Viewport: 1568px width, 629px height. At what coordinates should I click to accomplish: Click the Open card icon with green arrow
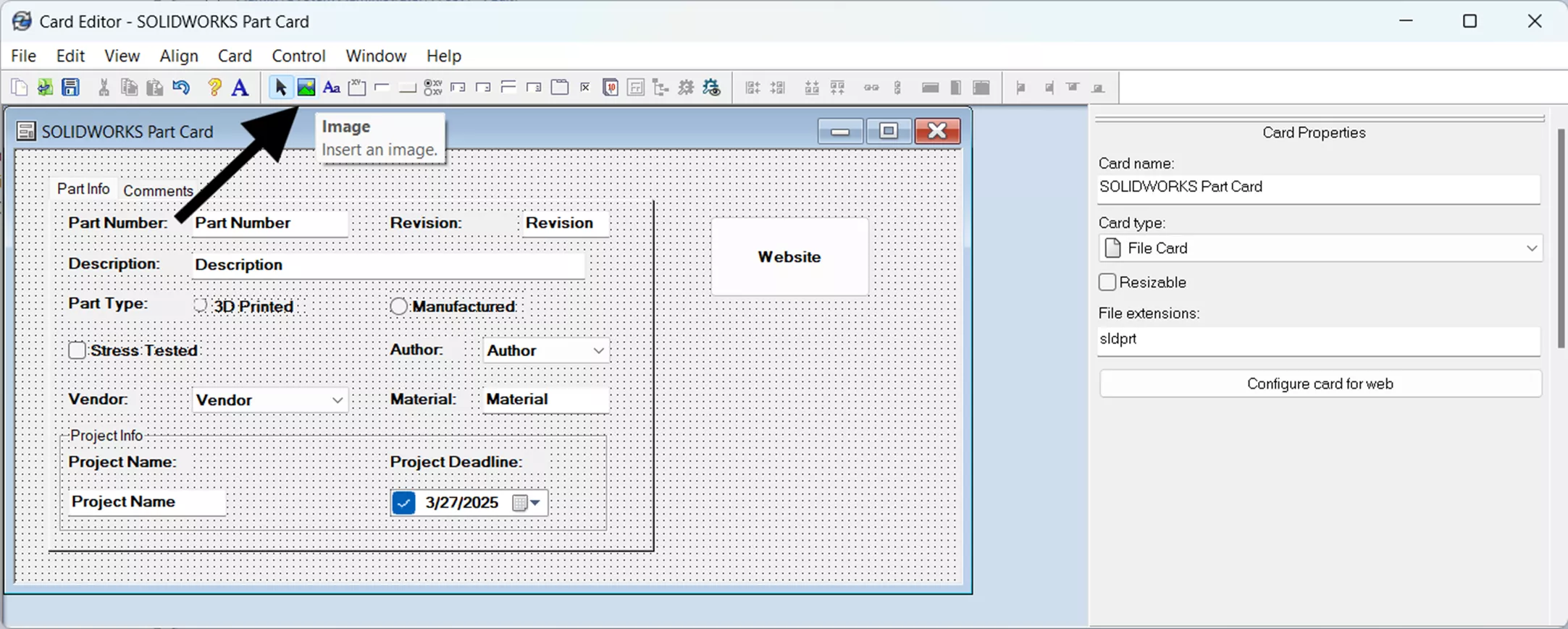(x=45, y=88)
